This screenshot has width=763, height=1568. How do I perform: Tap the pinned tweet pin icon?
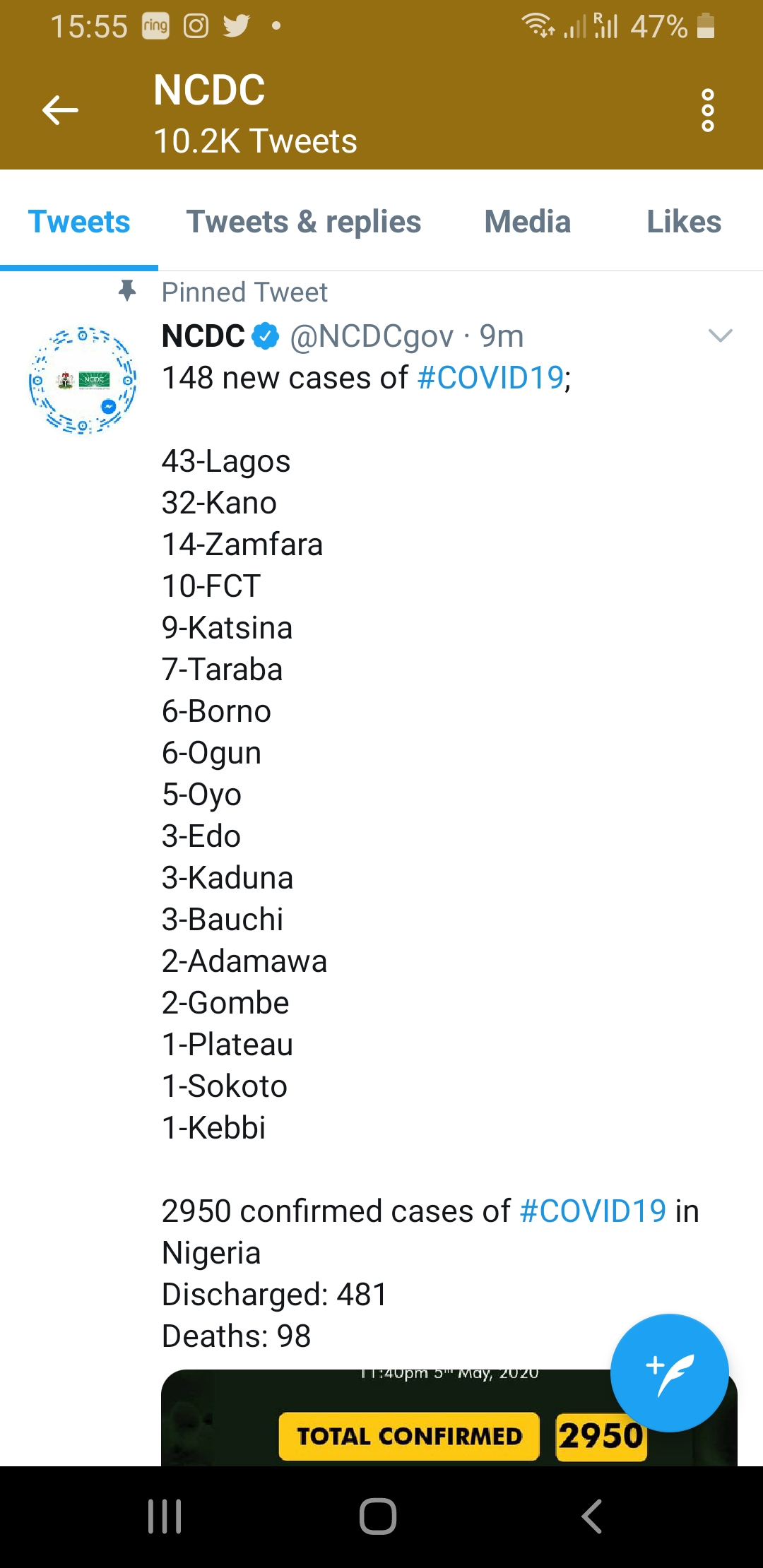127,291
